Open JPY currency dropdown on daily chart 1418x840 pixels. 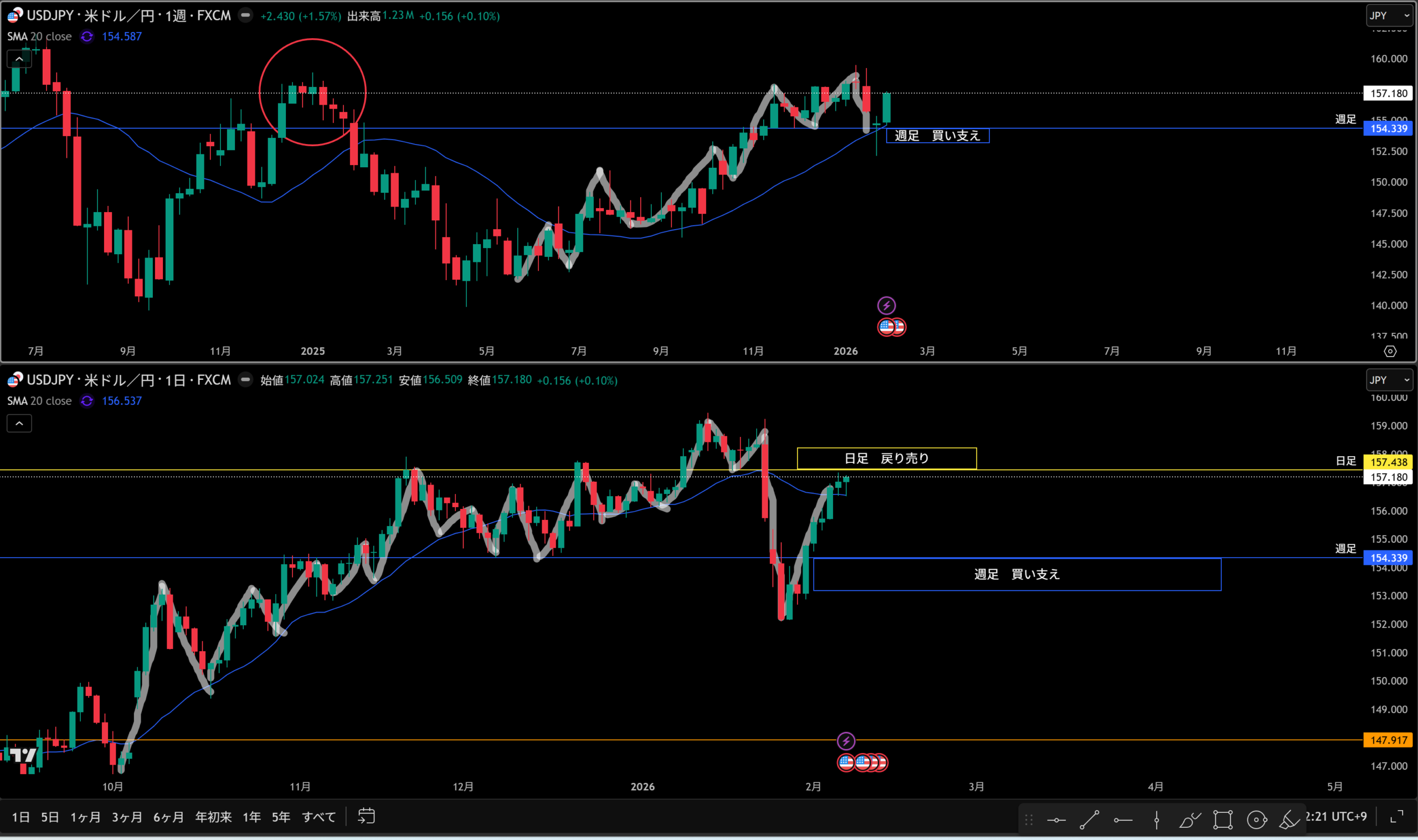coord(1389,380)
